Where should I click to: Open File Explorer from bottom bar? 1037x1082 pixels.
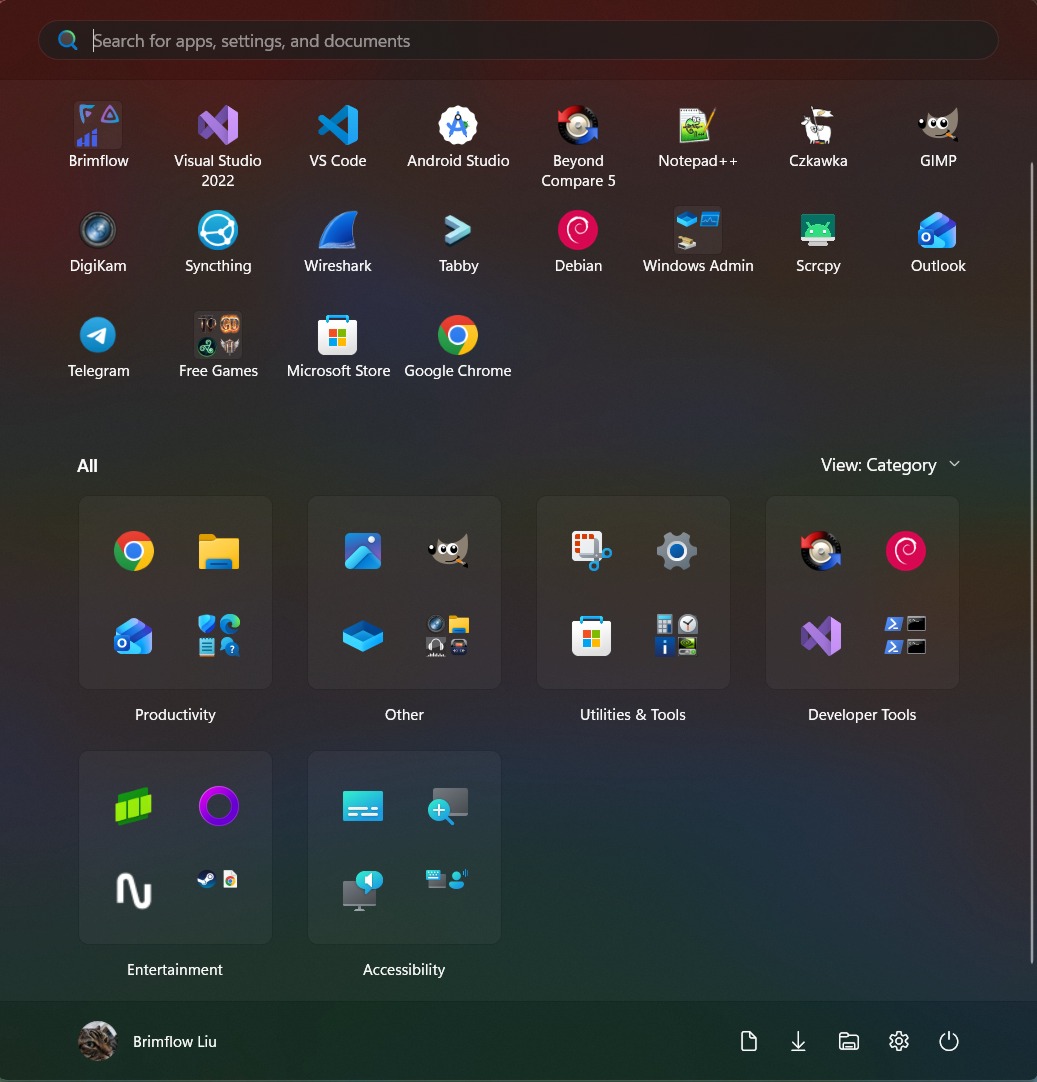849,1041
